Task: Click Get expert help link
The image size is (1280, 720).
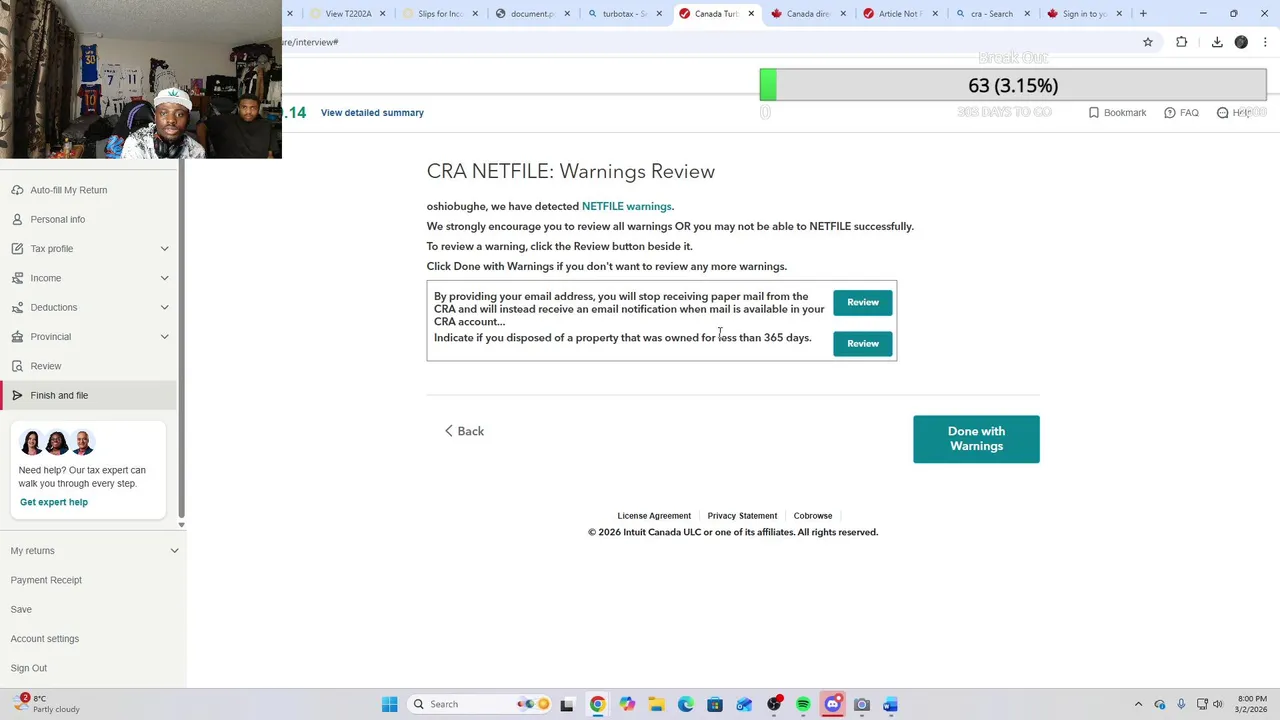Action: [x=54, y=502]
